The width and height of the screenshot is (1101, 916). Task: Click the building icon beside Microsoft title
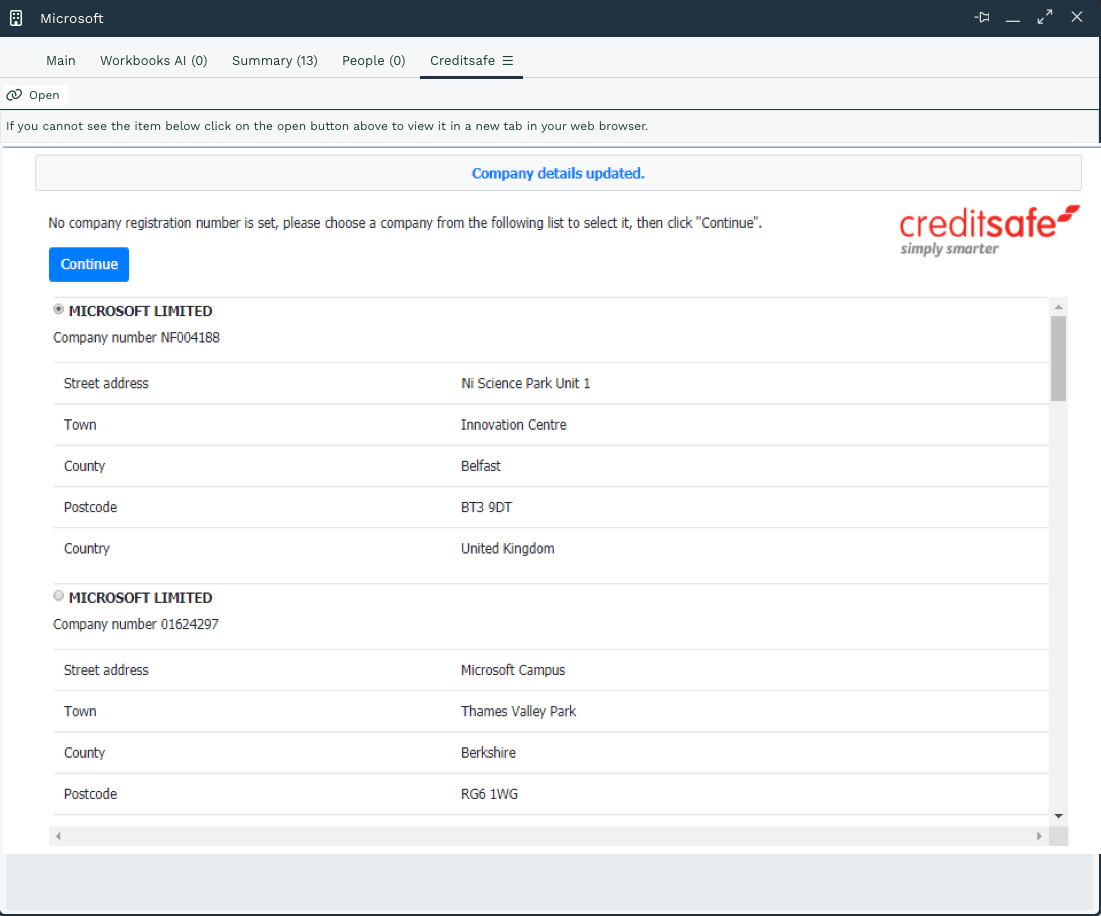click(x=16, y=18)
